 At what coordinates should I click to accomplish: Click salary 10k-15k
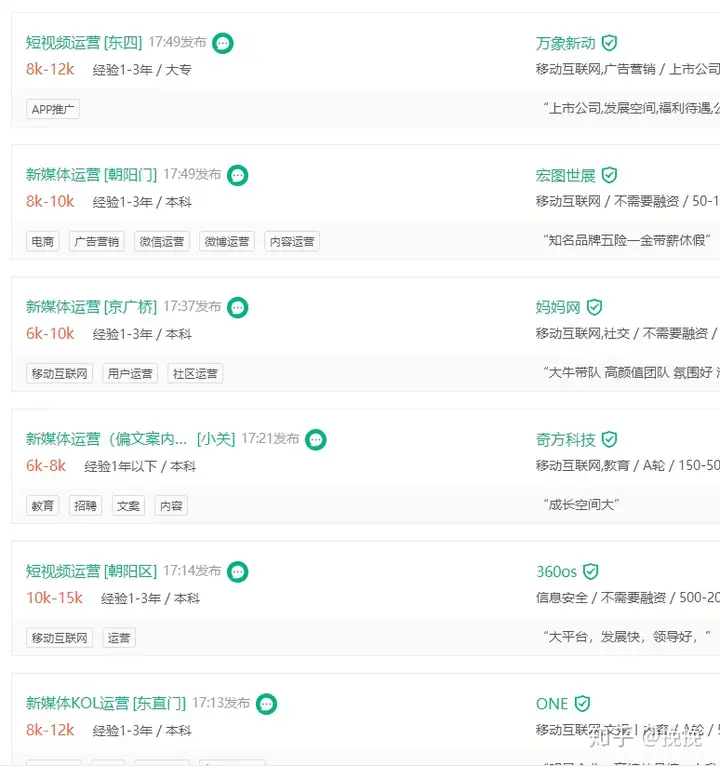coord(54,598)
